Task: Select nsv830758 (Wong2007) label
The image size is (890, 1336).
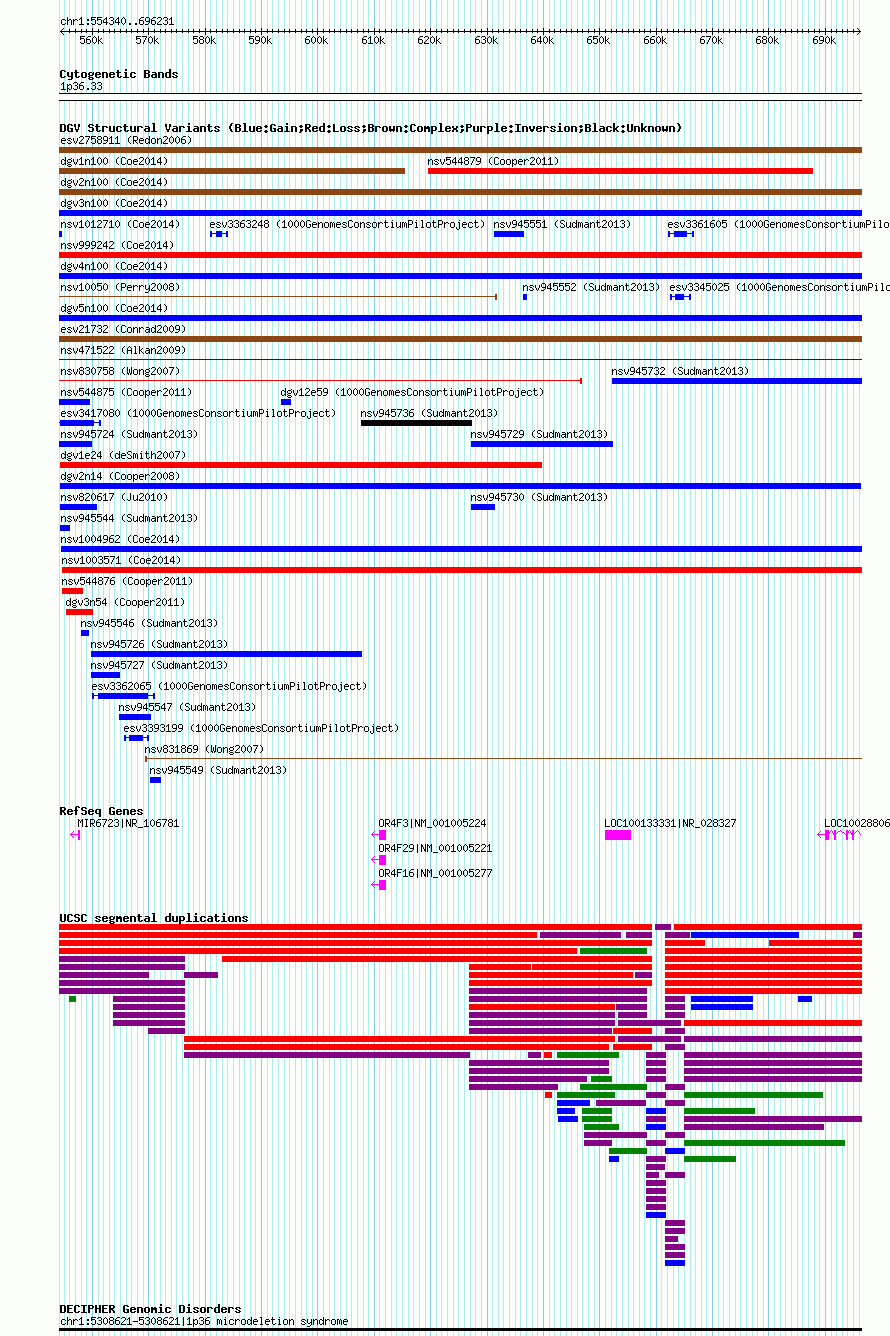Action: 120,371
